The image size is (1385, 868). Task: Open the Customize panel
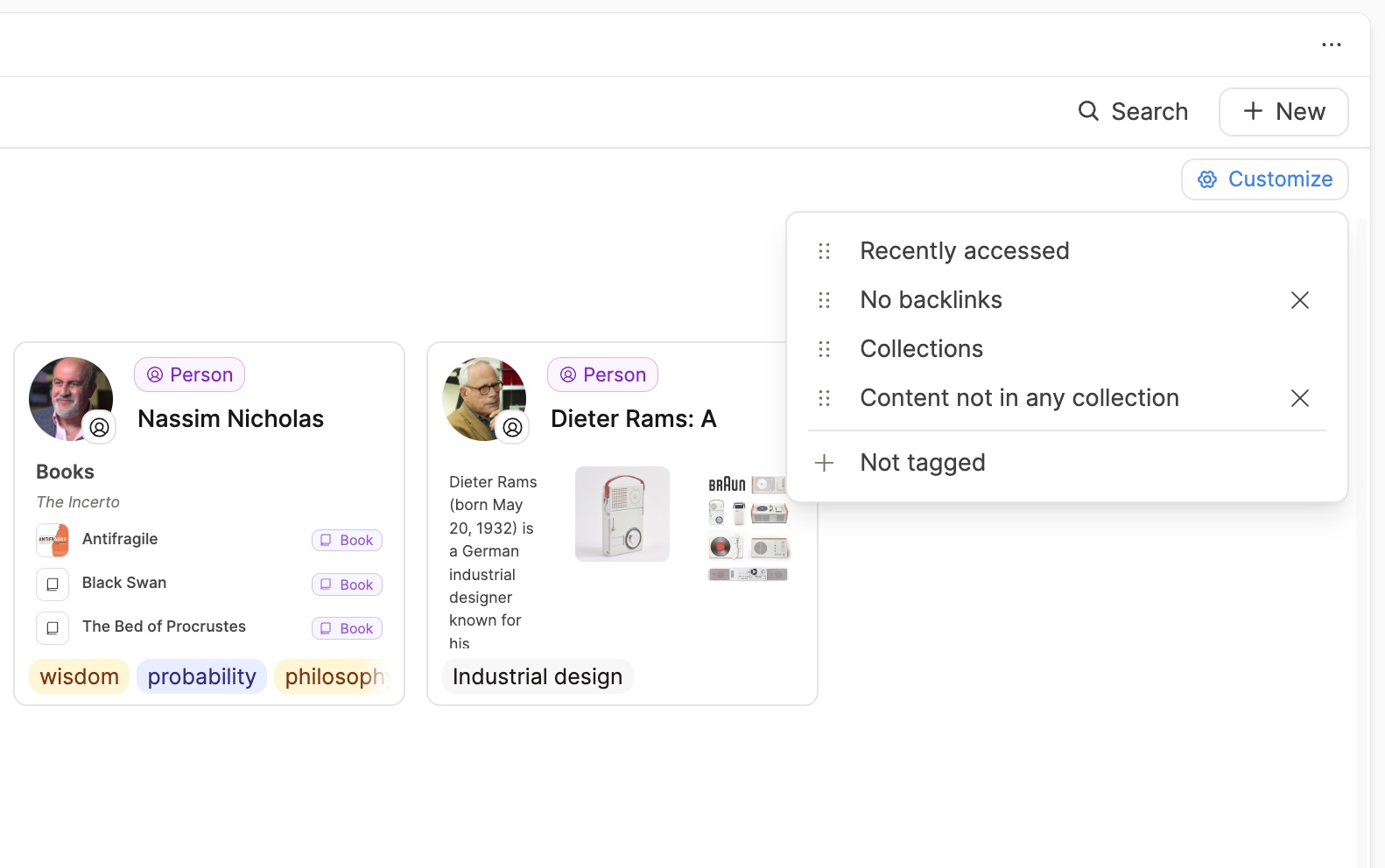tap(1265, 179)
